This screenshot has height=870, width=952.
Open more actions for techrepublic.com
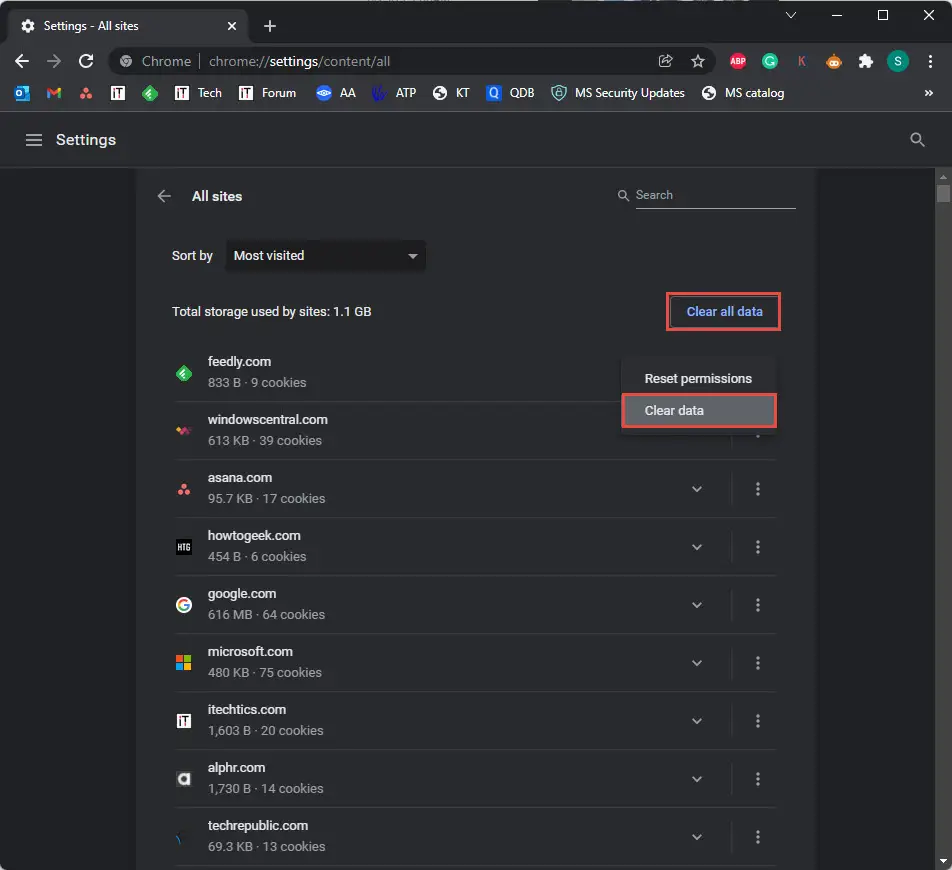click(x=757, y=837)
